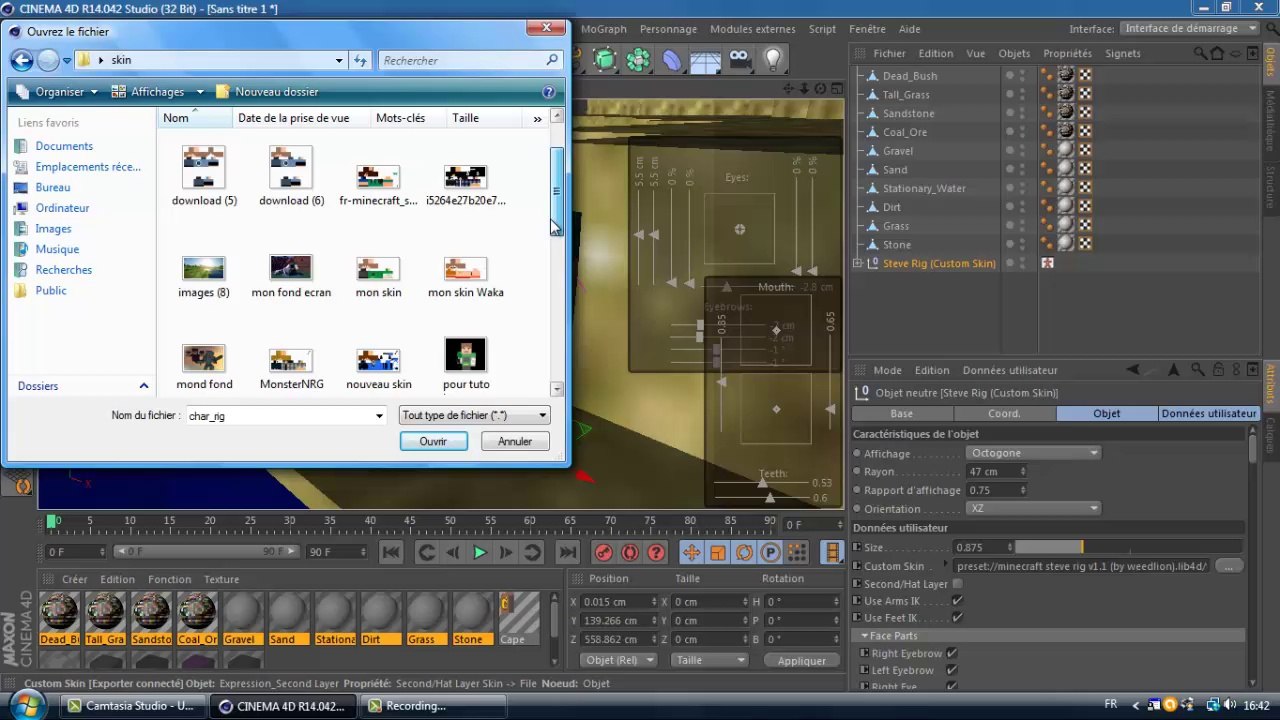Collapse the Dossiers section in file dialog
This screenshot has width=1280, height=720.
[x=143, y=386]
